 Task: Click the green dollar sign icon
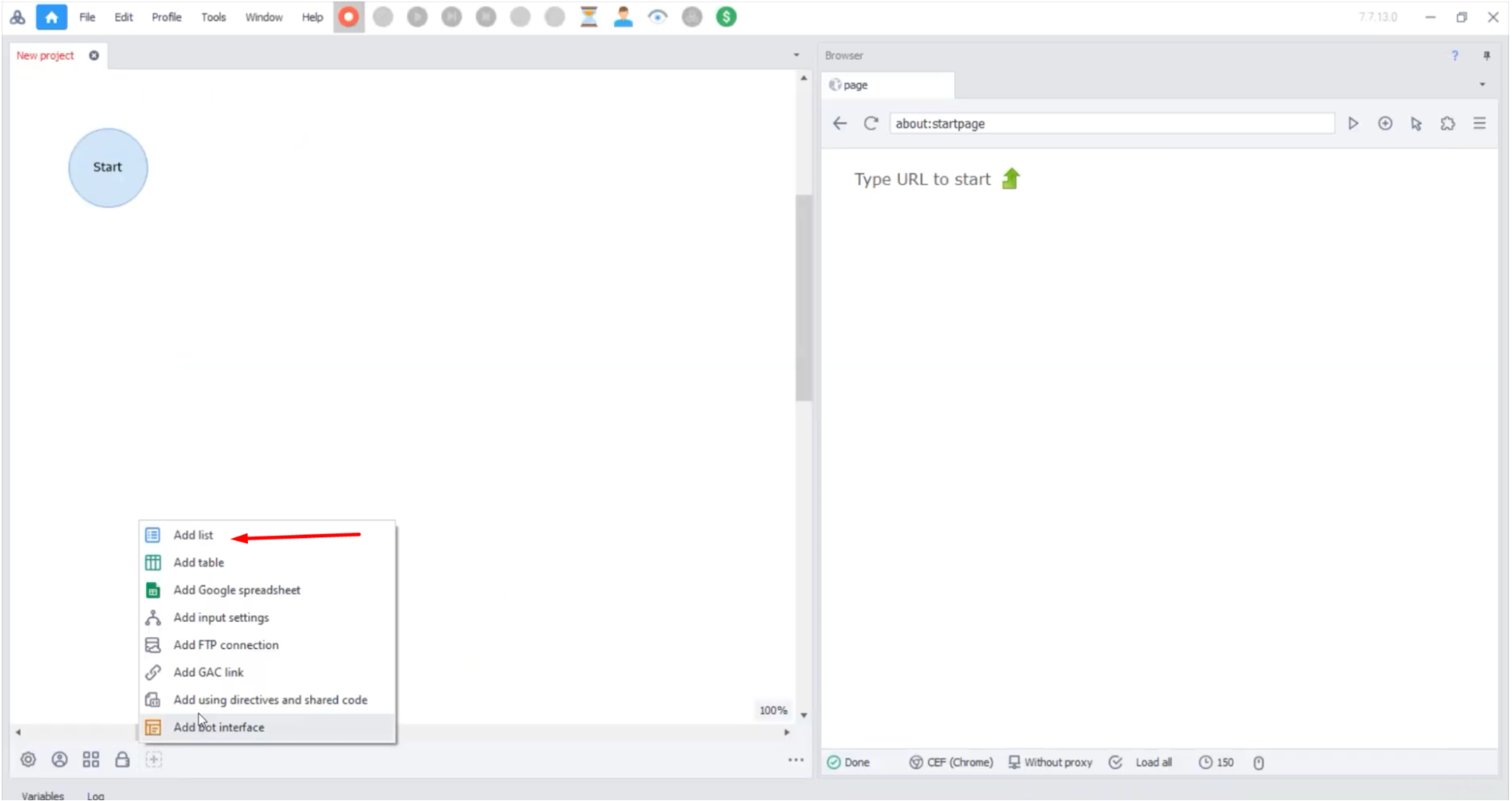[x=726, y=17]
